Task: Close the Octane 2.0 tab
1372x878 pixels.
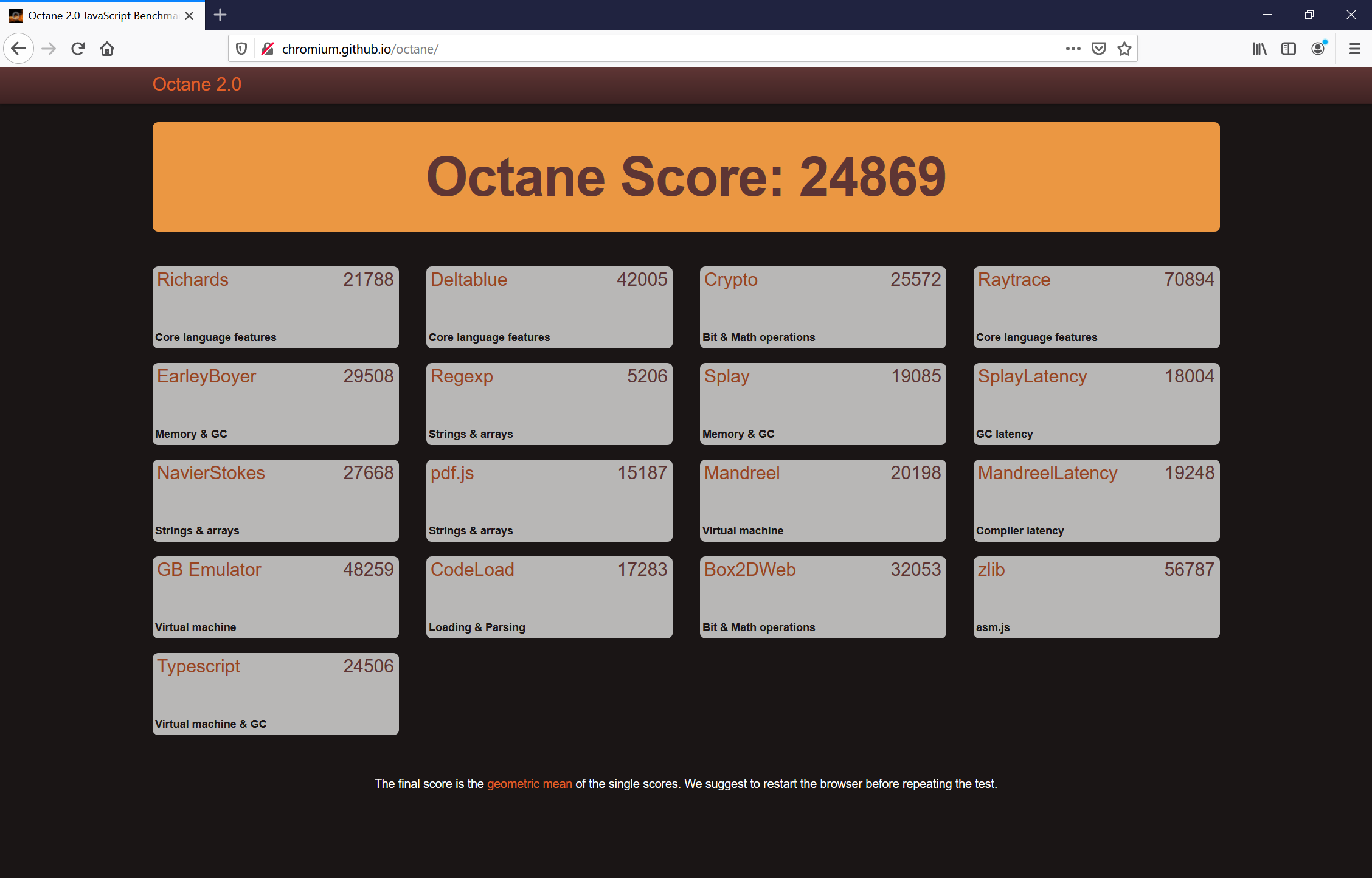Action: (x=190, y=16)
